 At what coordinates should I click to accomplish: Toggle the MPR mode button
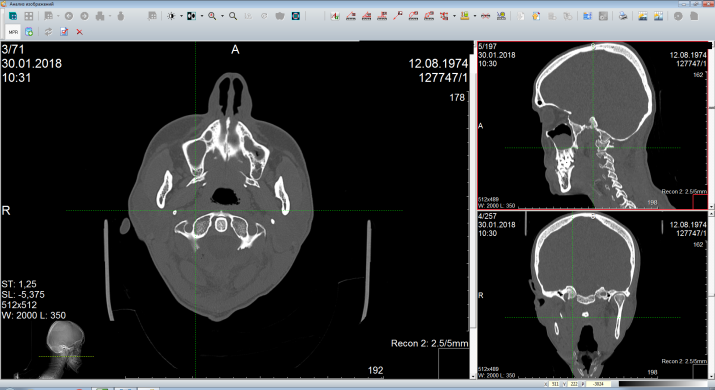tap(13, 32)
